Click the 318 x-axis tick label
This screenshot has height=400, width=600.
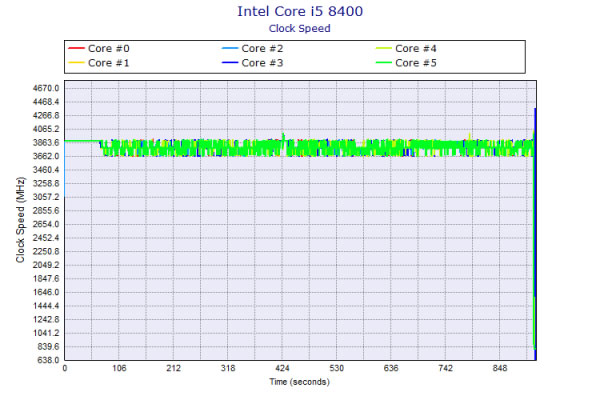pyautogui.click(x=228, y=368)
